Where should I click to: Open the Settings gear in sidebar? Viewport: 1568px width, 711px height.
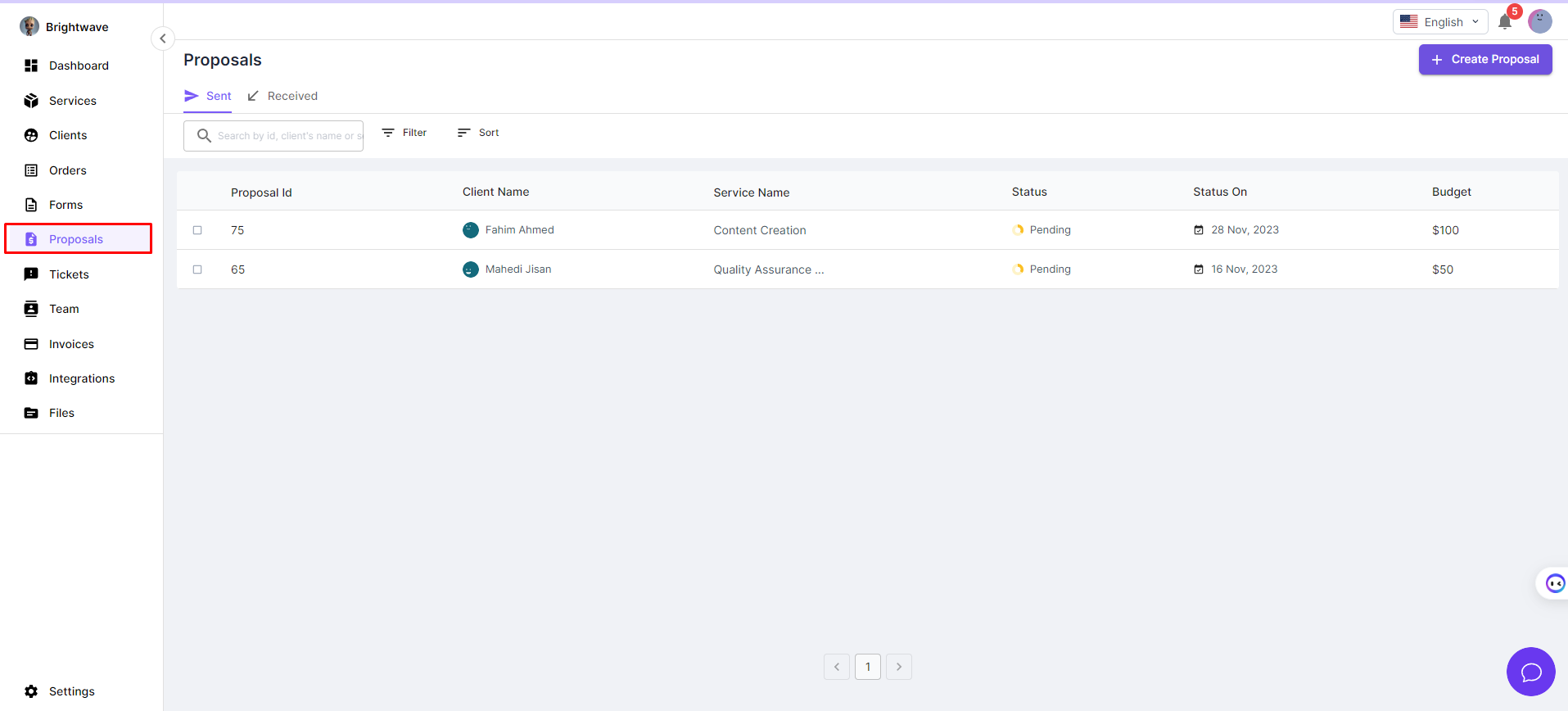pyautogui.click(x=31, y=691)
